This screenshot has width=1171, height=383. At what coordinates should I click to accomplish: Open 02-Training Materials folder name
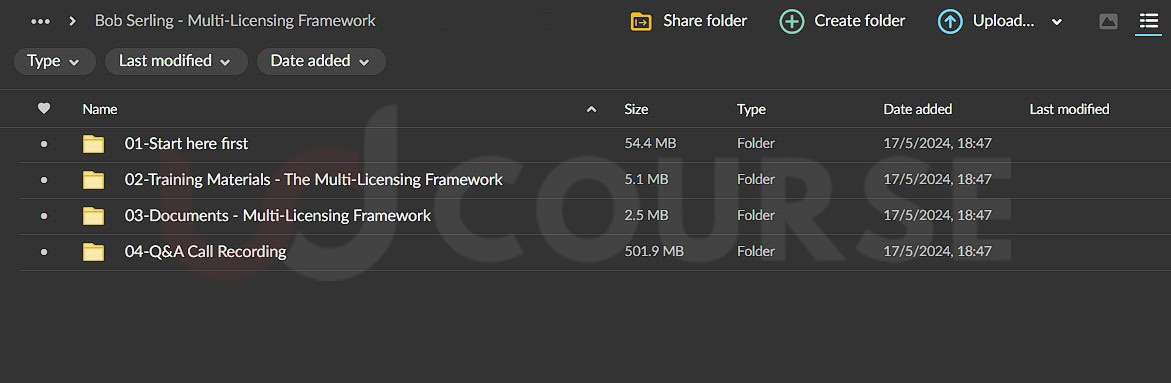[314, 180]
